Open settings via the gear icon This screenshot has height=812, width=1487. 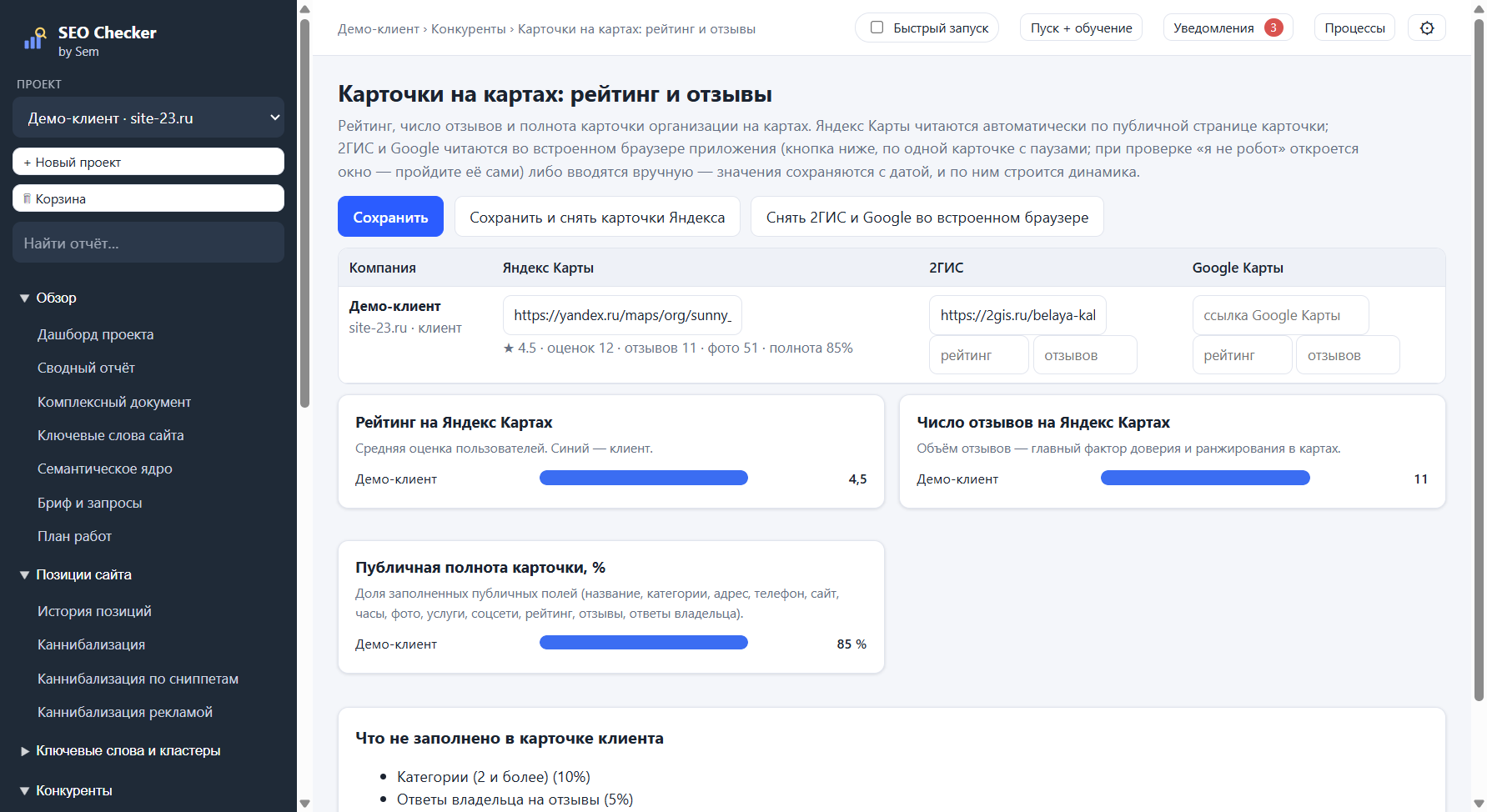coord(1427,28)
